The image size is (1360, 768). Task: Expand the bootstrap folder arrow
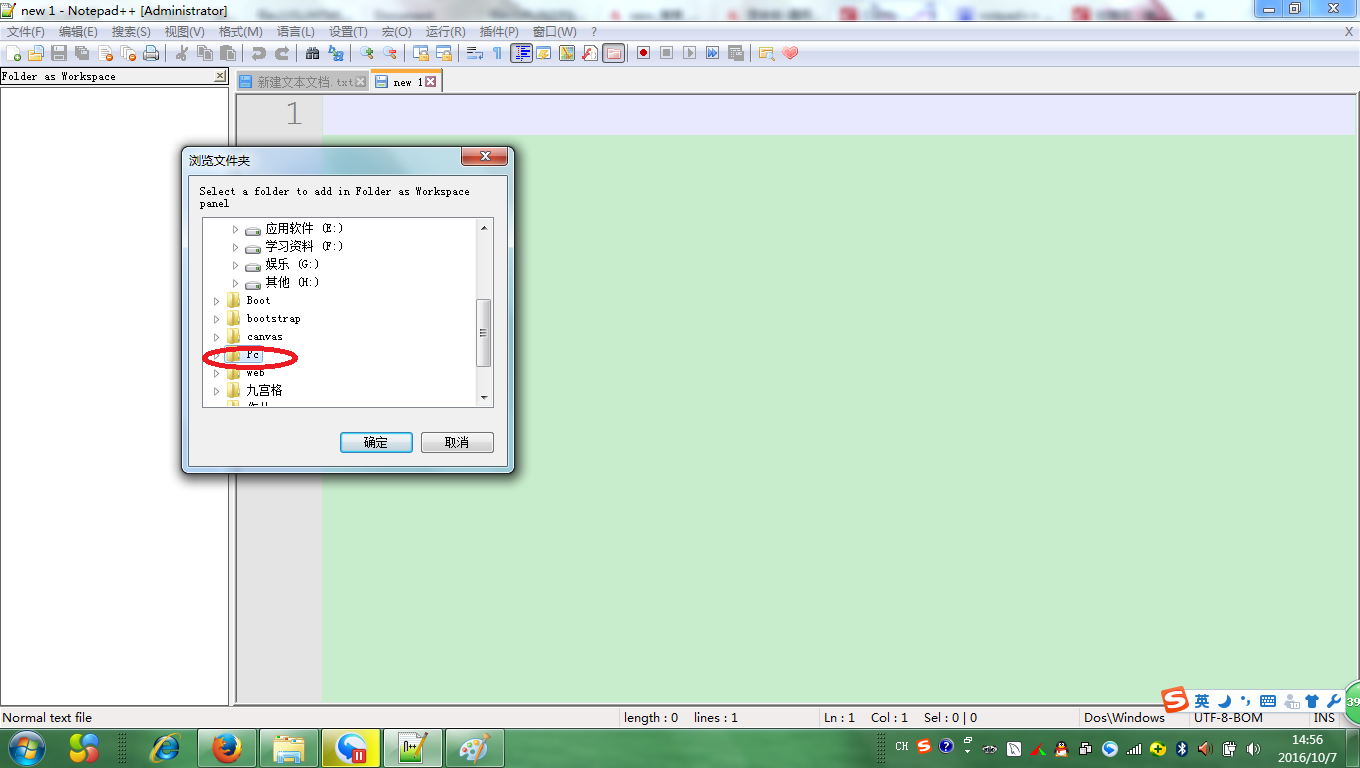tap(216, 319)
